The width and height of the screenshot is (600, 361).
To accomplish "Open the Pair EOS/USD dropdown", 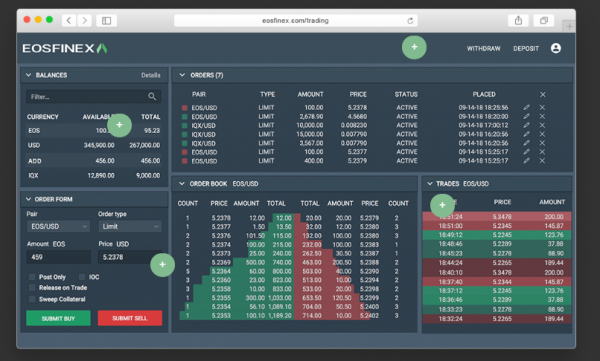I will (x=58, y=226).
